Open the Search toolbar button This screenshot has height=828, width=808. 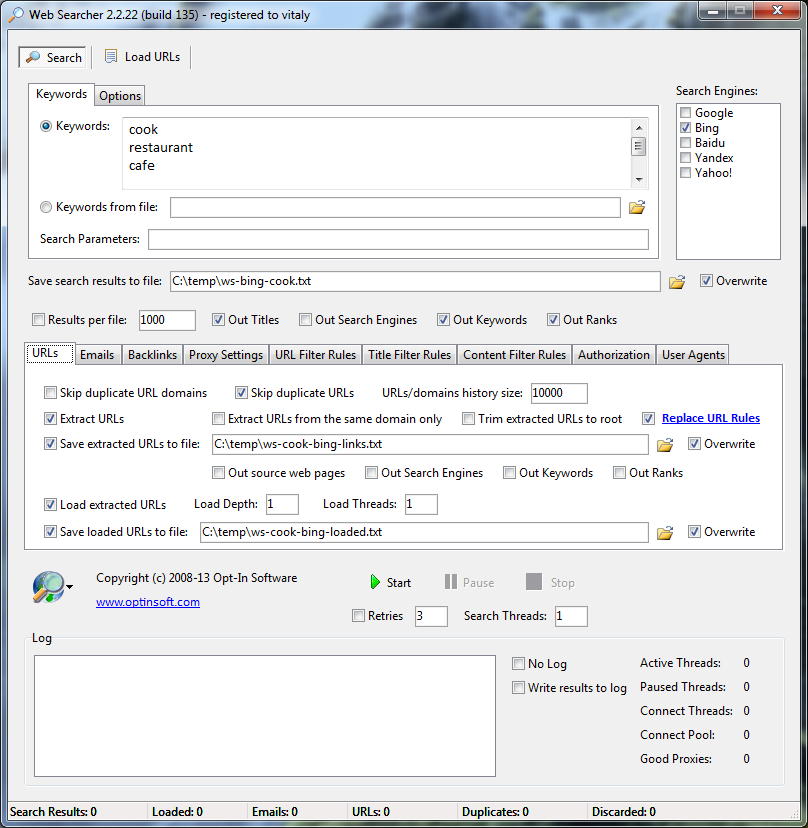pos(53,57)
